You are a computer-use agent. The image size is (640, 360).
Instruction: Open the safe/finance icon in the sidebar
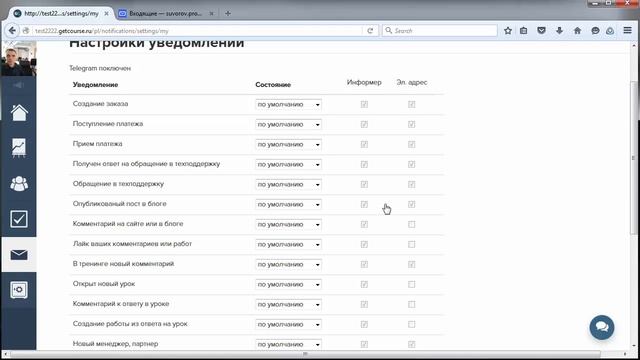(x=19, y=290)
